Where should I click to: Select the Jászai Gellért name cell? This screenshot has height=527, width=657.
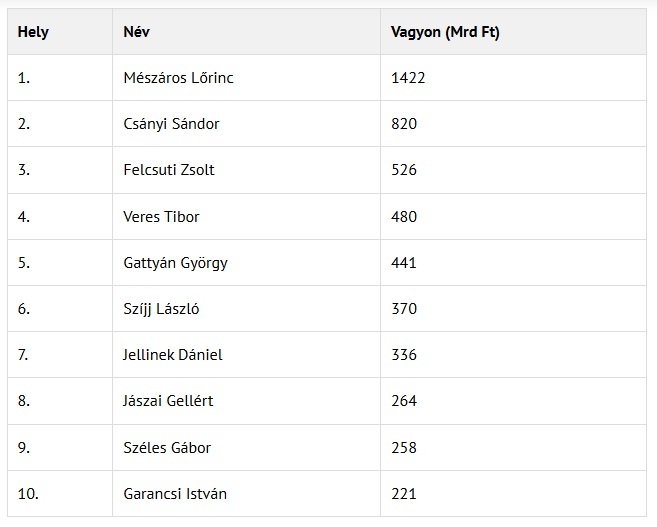click(x=168, y=401)
